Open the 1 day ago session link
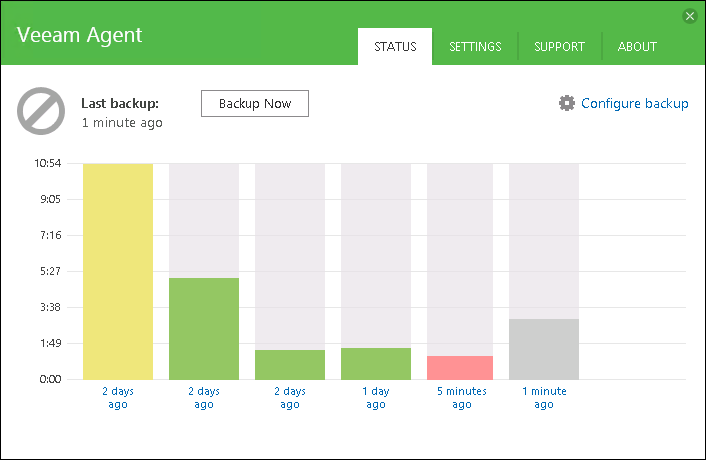Screen dimensions: 706x460 tap(376, 398)
